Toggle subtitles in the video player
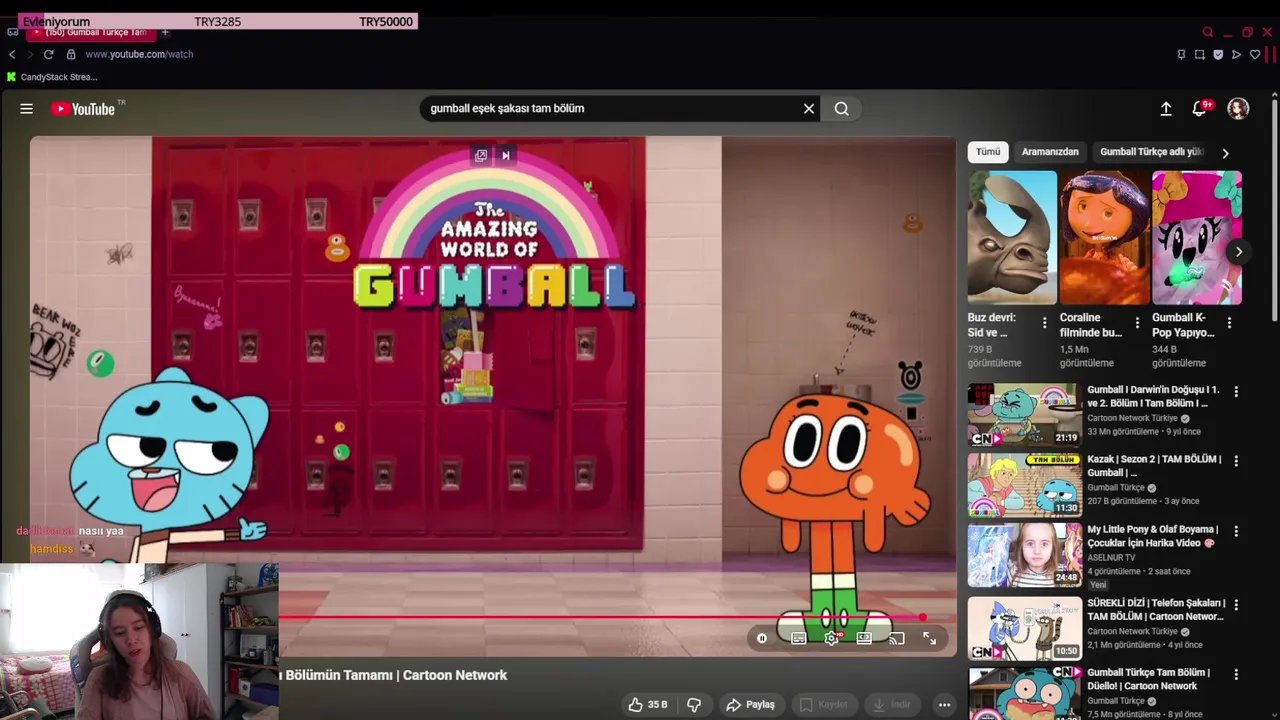This screenshot has height=720, width=1280. click(x=799, y=638)
